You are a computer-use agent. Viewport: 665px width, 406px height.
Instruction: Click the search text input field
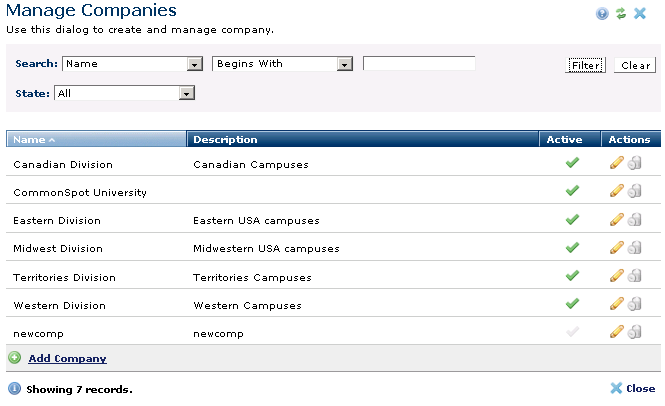pos(418,64)
